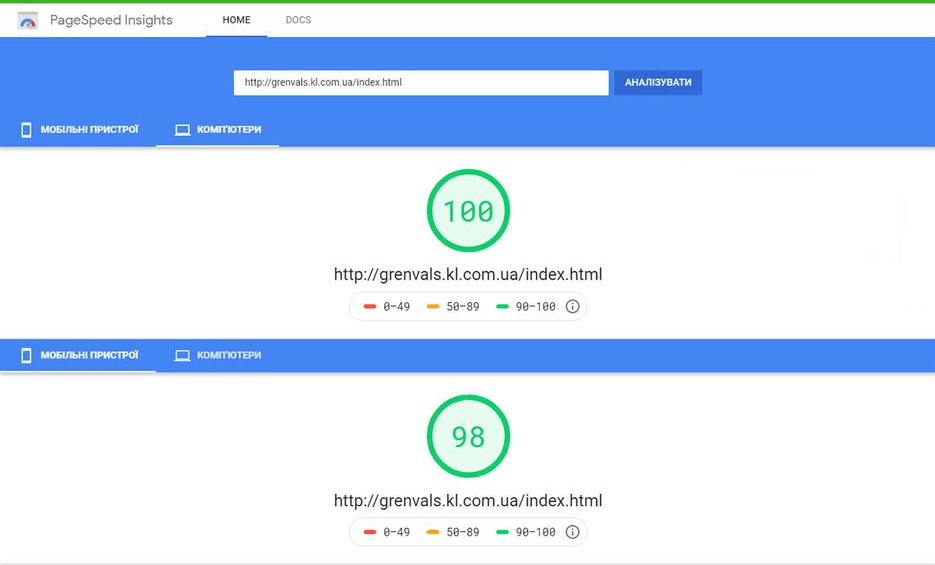This screenshot has width=935, height=565.
Task: Select upper МОБІЛЬНІ ПРИСТРОЇ tab
Action: tap(79, 129)
